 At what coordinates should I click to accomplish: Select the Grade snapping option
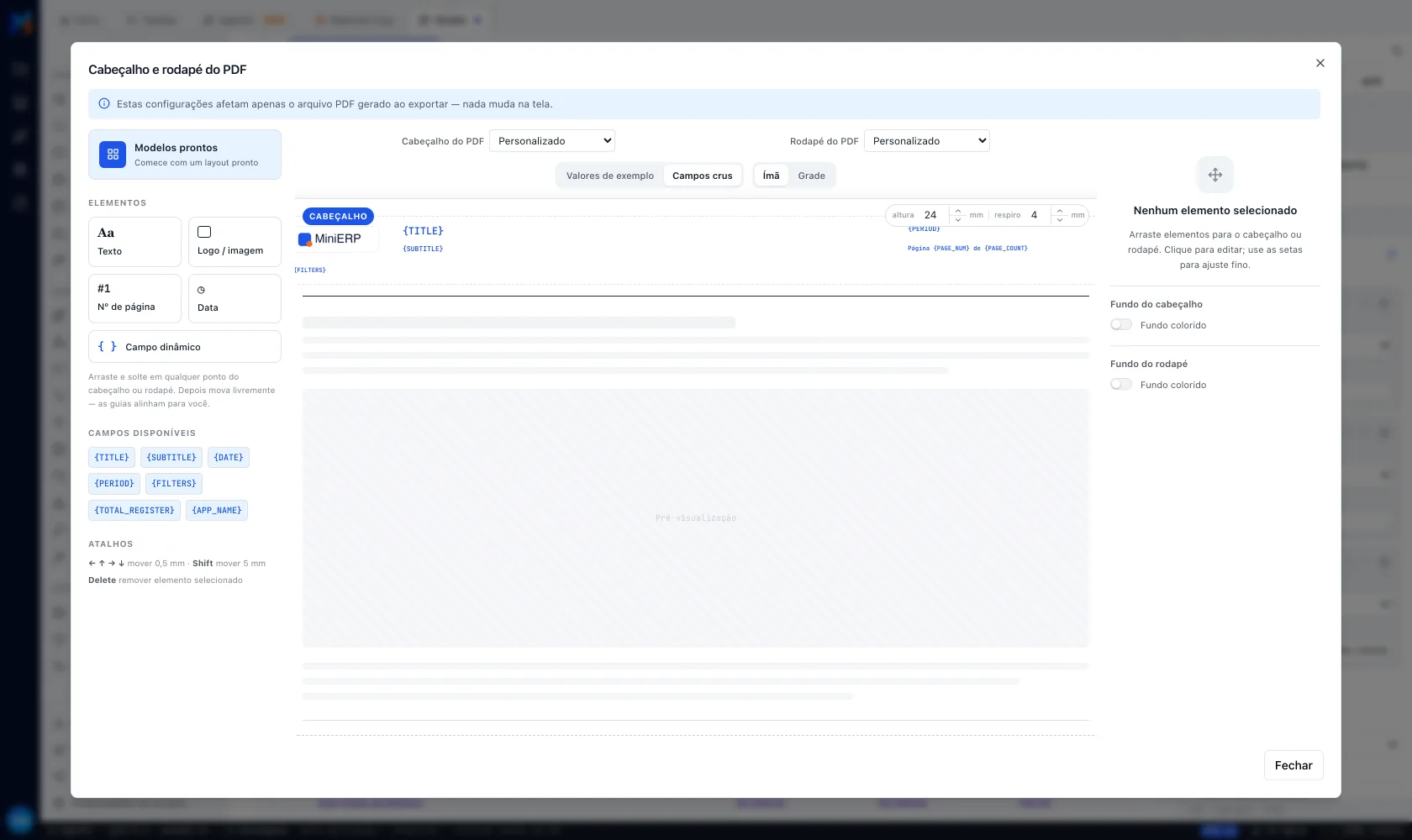point(812,176)
